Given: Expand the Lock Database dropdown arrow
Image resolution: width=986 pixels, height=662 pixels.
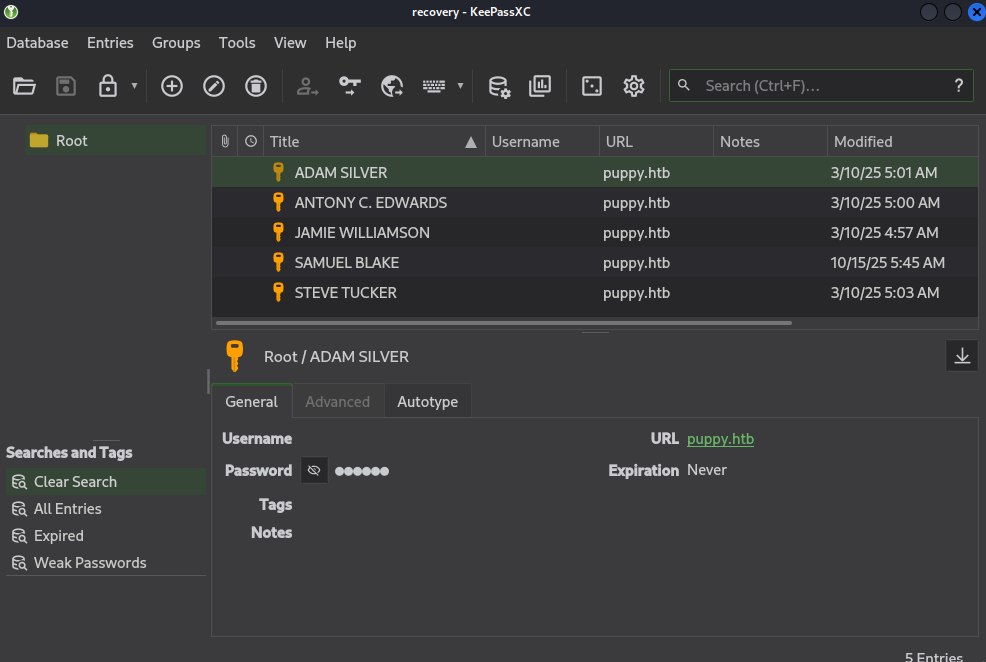Looking at the screenshot, I should (134, 86).
